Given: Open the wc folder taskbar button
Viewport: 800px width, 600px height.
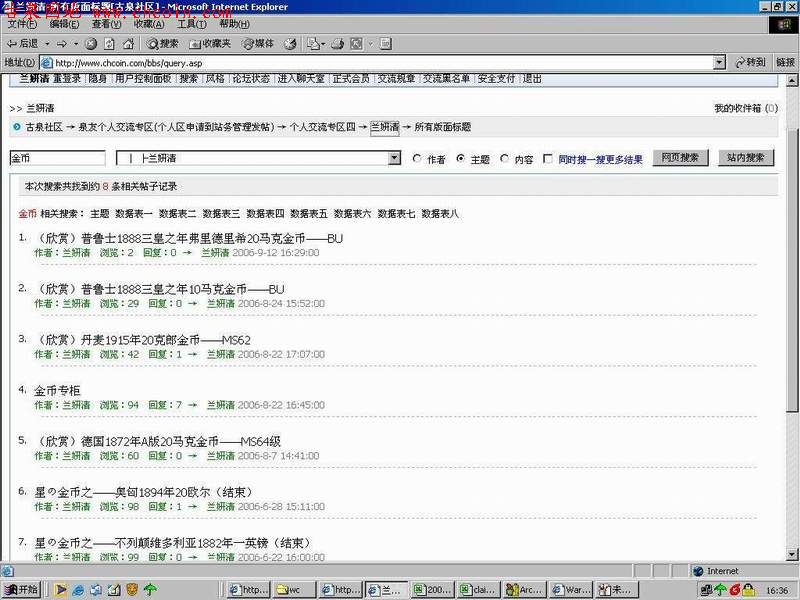Looking at the screenshot, I should (293, 590).
